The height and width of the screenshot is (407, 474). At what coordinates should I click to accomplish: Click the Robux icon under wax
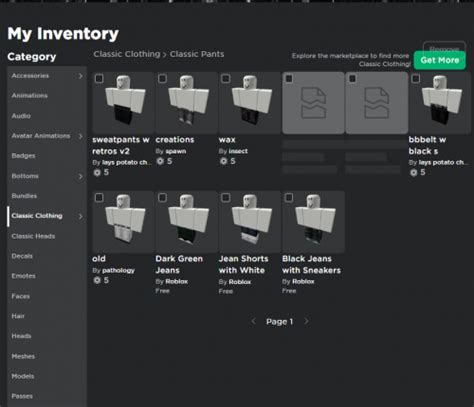(x=224, y=161)
